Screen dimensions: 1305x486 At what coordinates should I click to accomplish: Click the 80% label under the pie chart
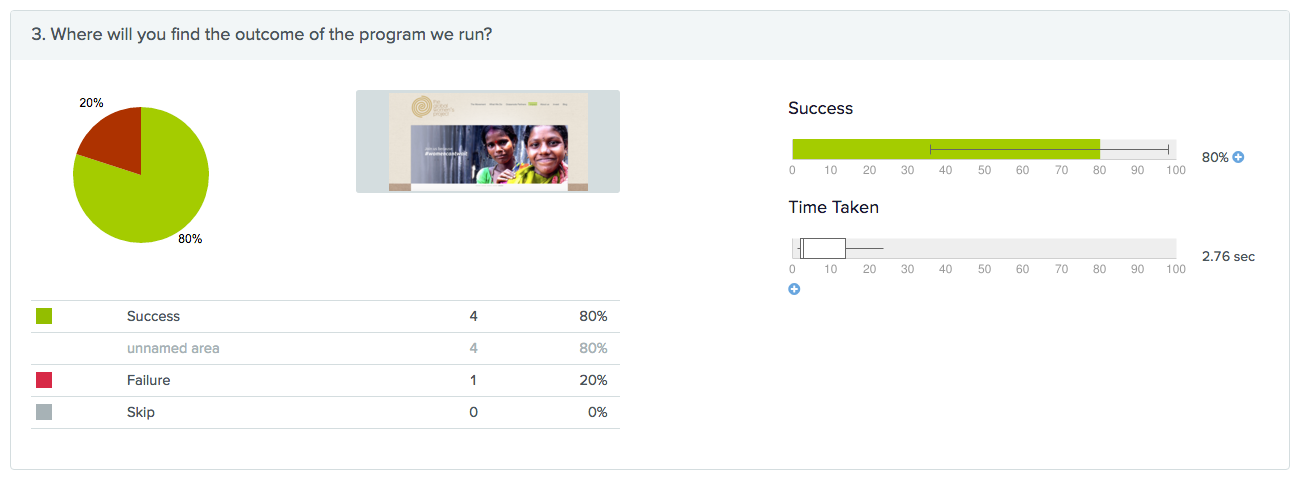pos(190,239)
